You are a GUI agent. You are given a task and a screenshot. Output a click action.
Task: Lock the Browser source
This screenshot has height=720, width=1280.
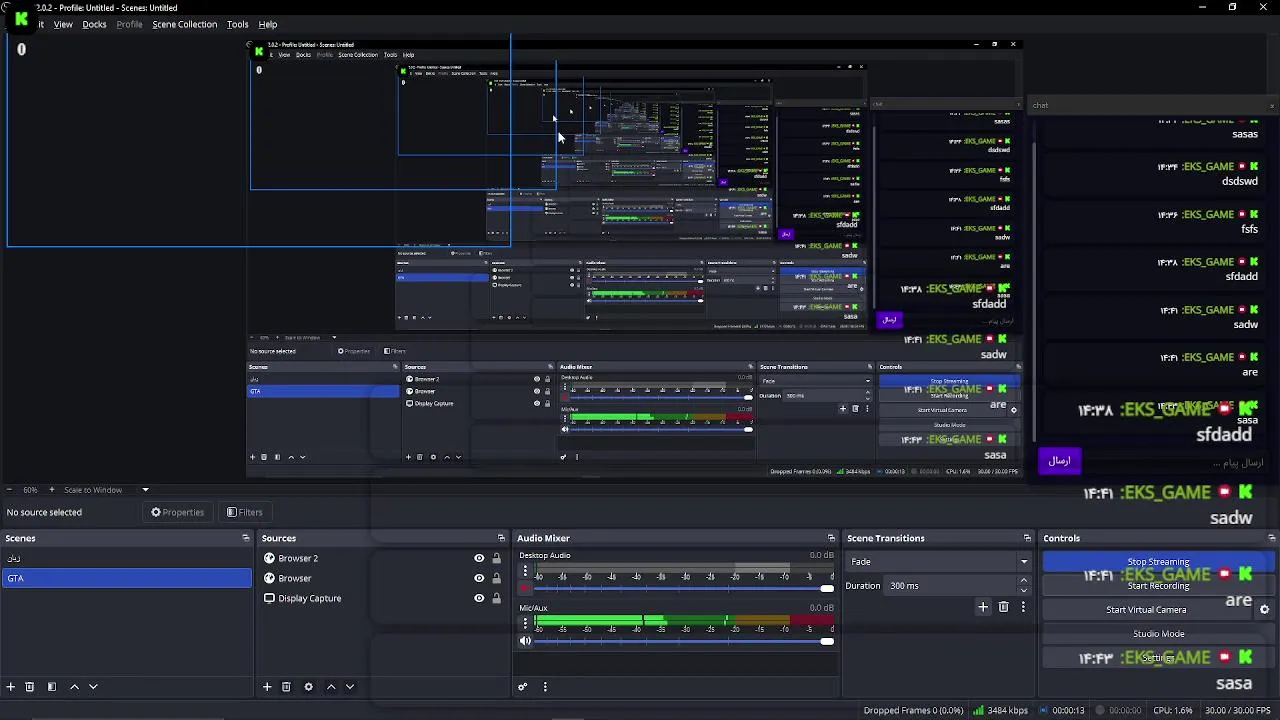[496, 578]
